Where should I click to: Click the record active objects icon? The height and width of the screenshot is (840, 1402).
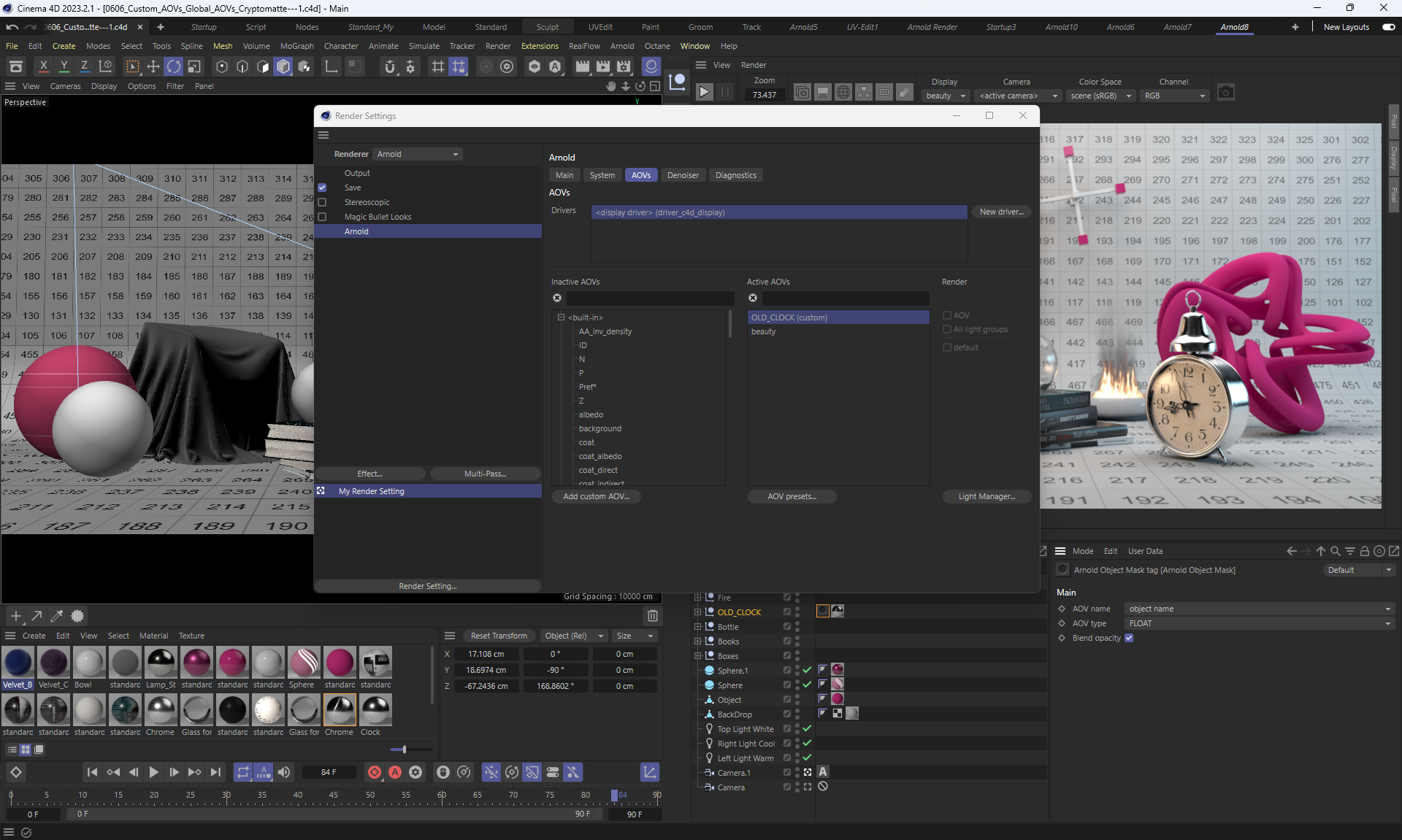[375, 772]
